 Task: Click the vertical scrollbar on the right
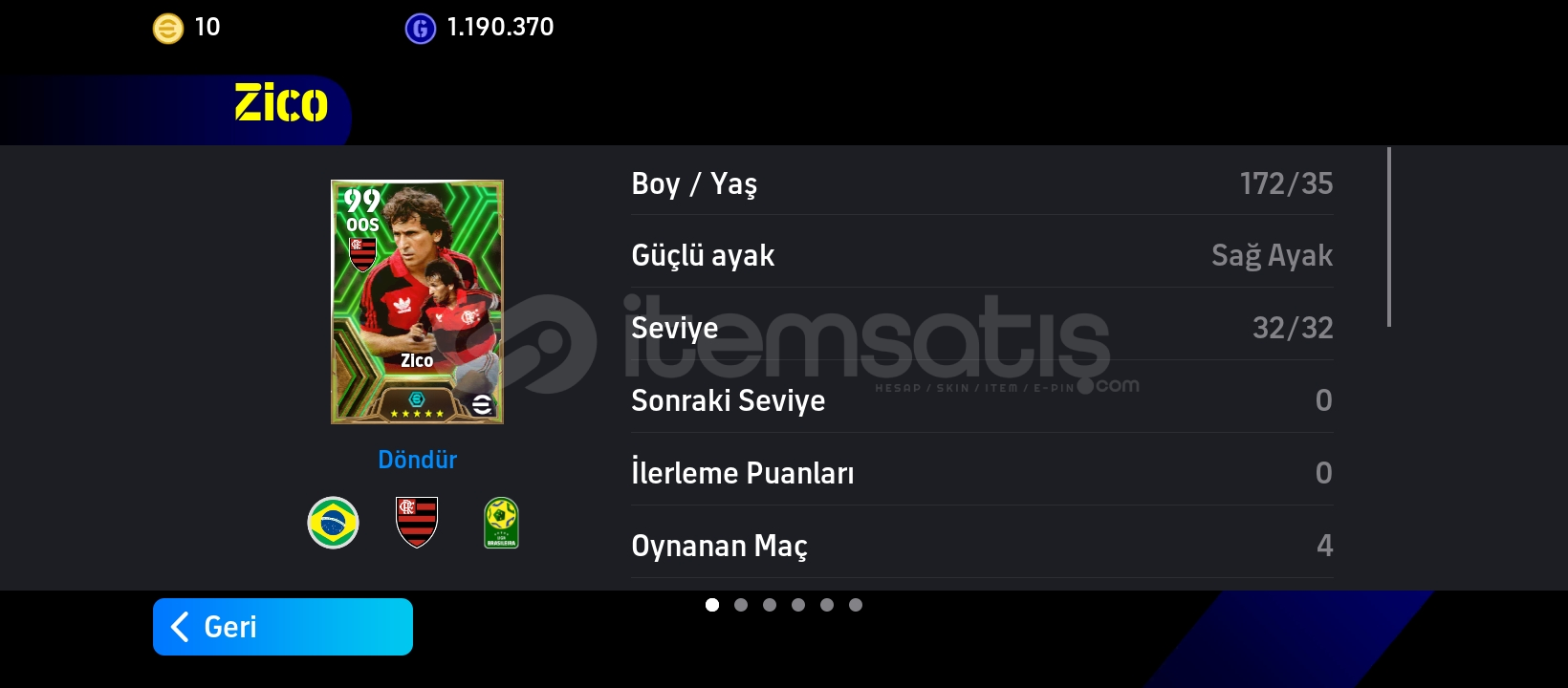coord(1388,237)
